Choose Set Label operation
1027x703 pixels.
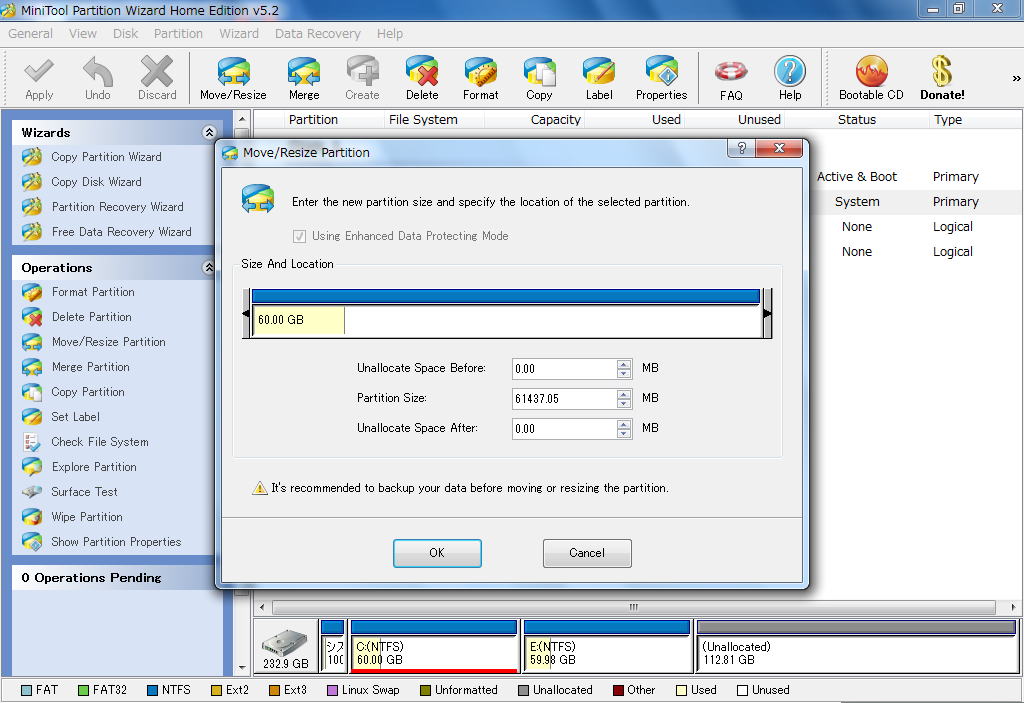pyautogui.click(x=75, y=417)
